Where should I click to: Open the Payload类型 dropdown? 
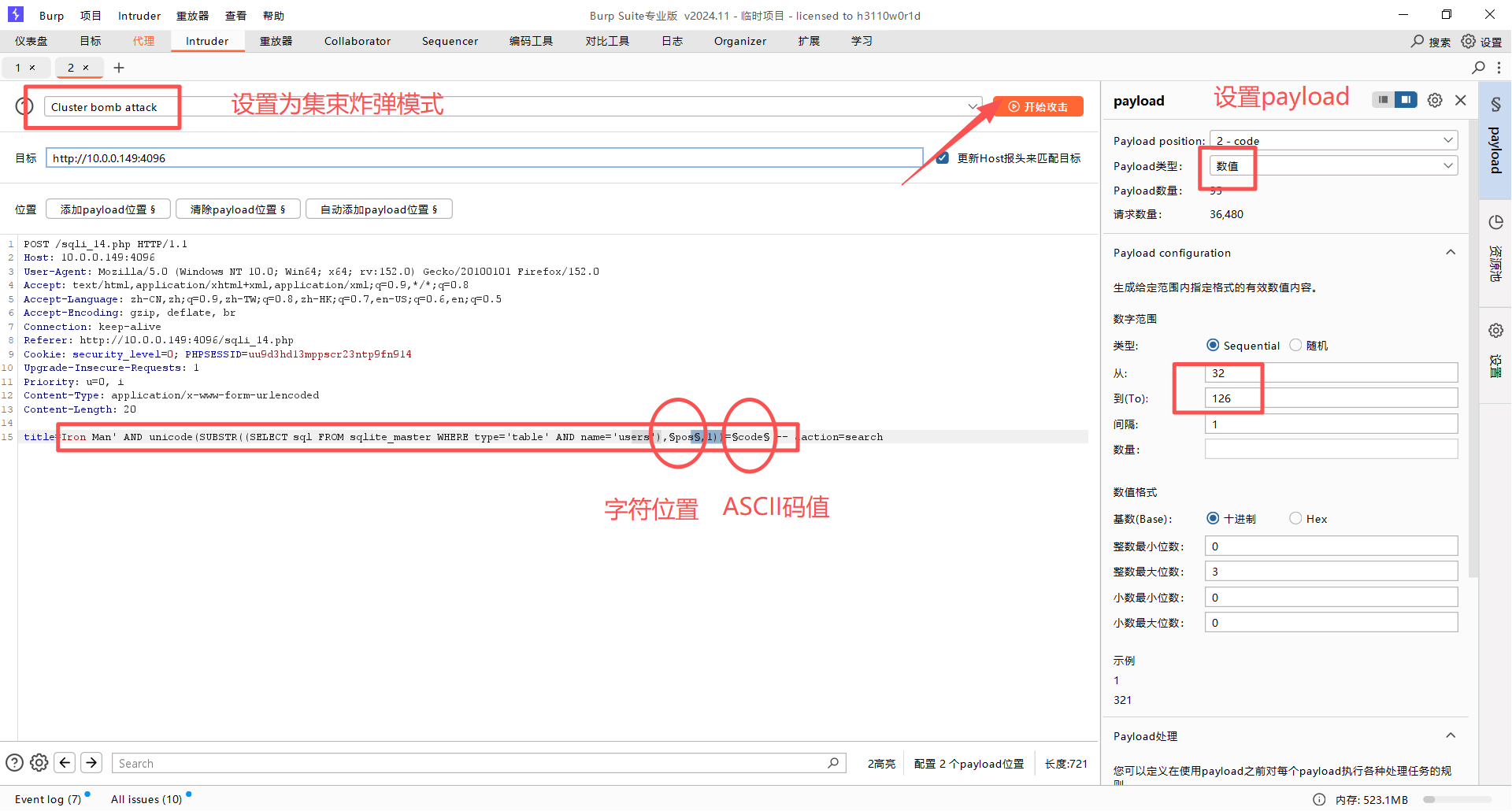[x=1333, y=165]
